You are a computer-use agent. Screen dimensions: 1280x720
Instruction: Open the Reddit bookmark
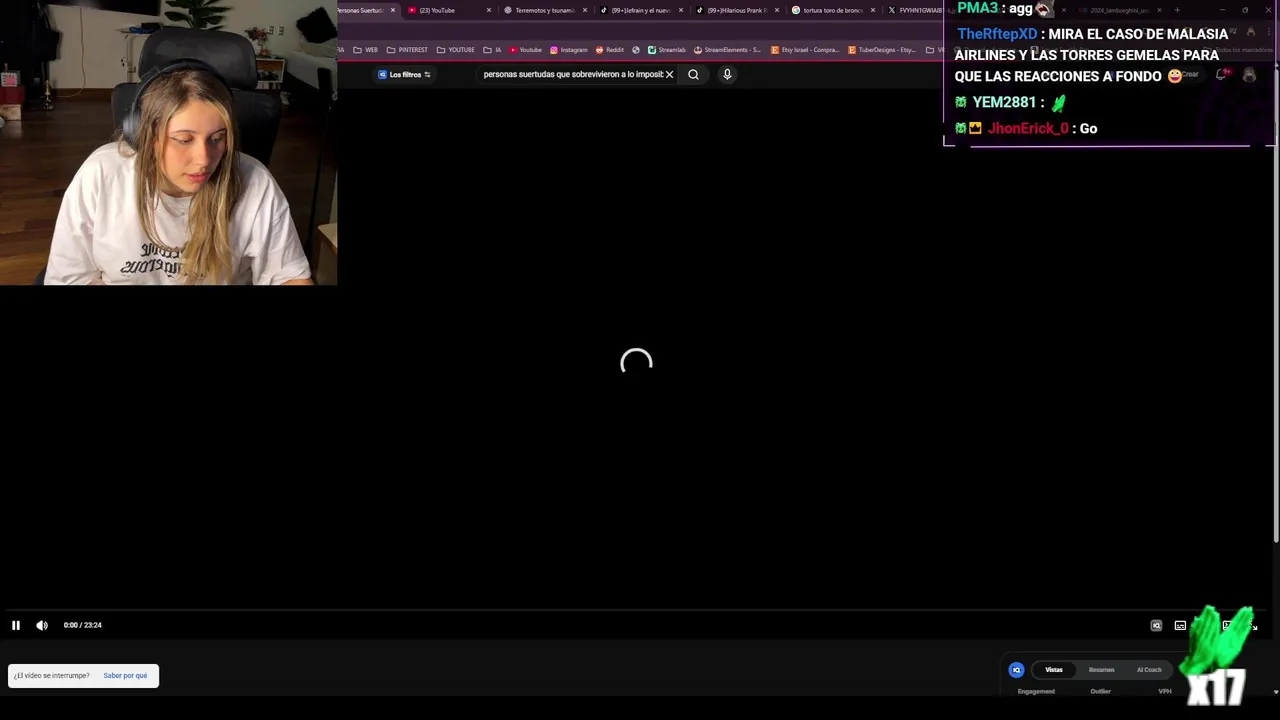(x=610, y=50)
